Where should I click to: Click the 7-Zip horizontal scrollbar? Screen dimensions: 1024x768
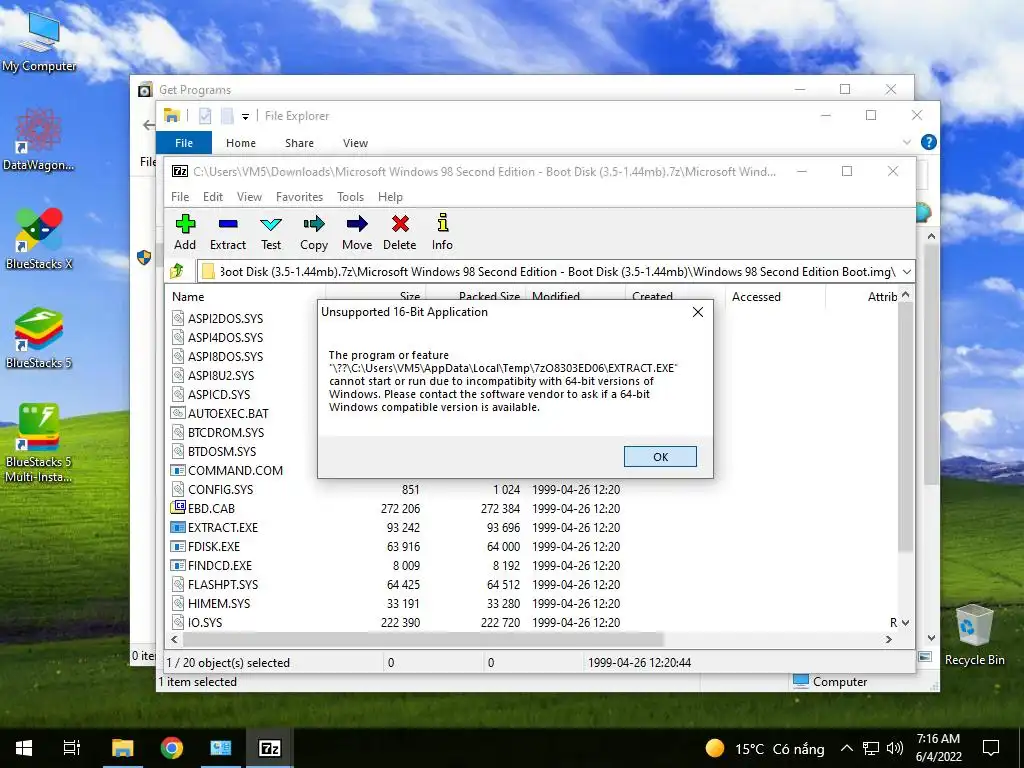(423, 639)
